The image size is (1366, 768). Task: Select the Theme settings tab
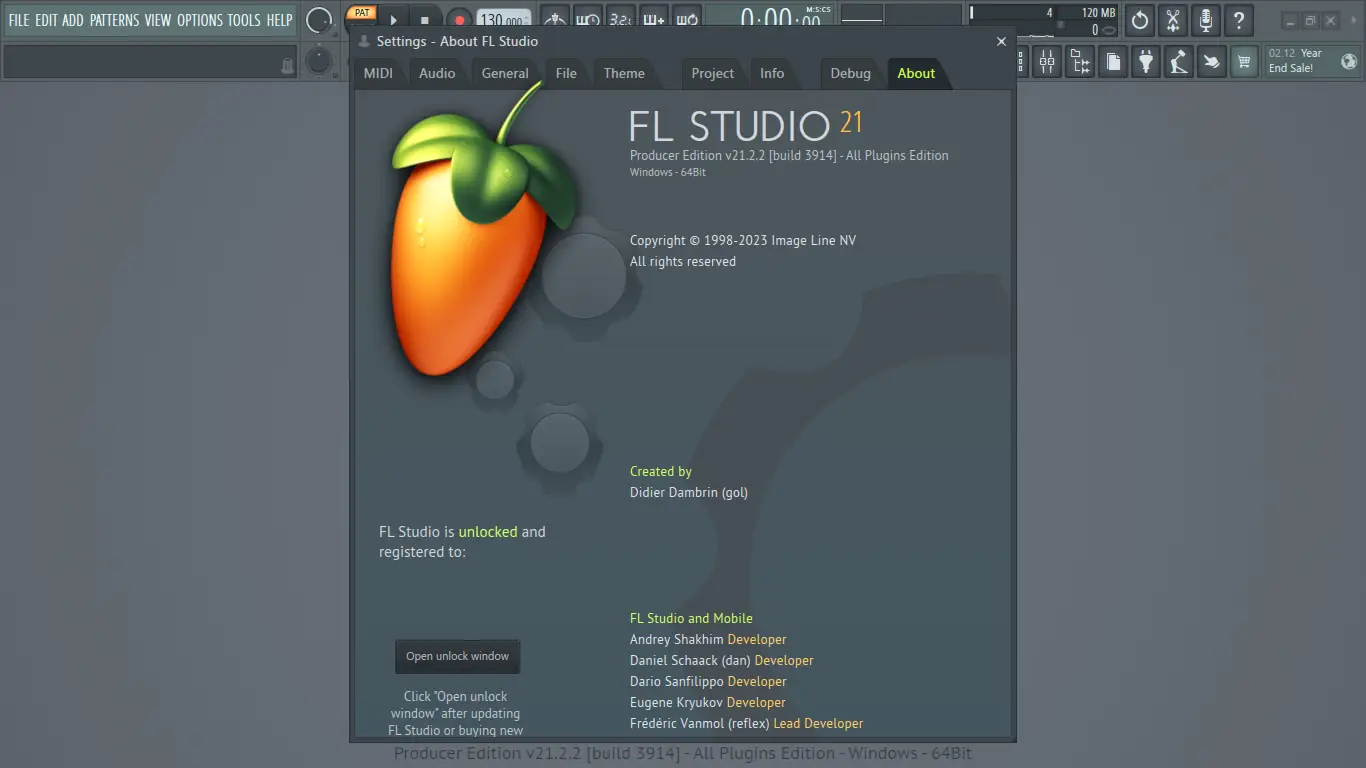(x=624, y=73)
